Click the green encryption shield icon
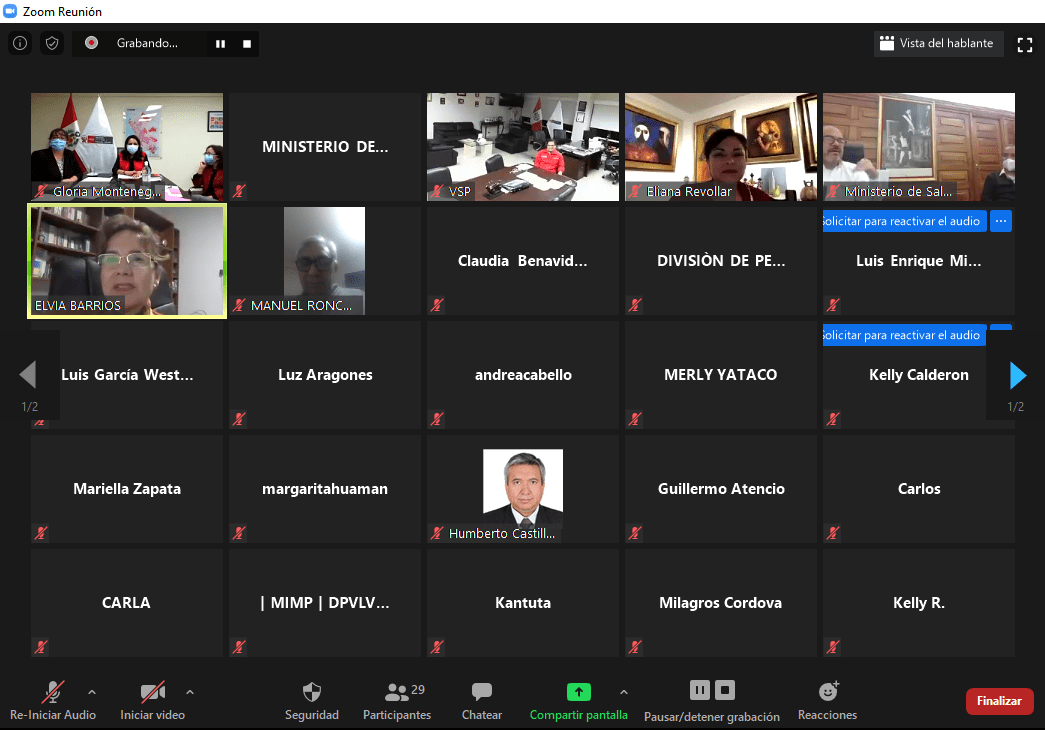 pos(52,43)
